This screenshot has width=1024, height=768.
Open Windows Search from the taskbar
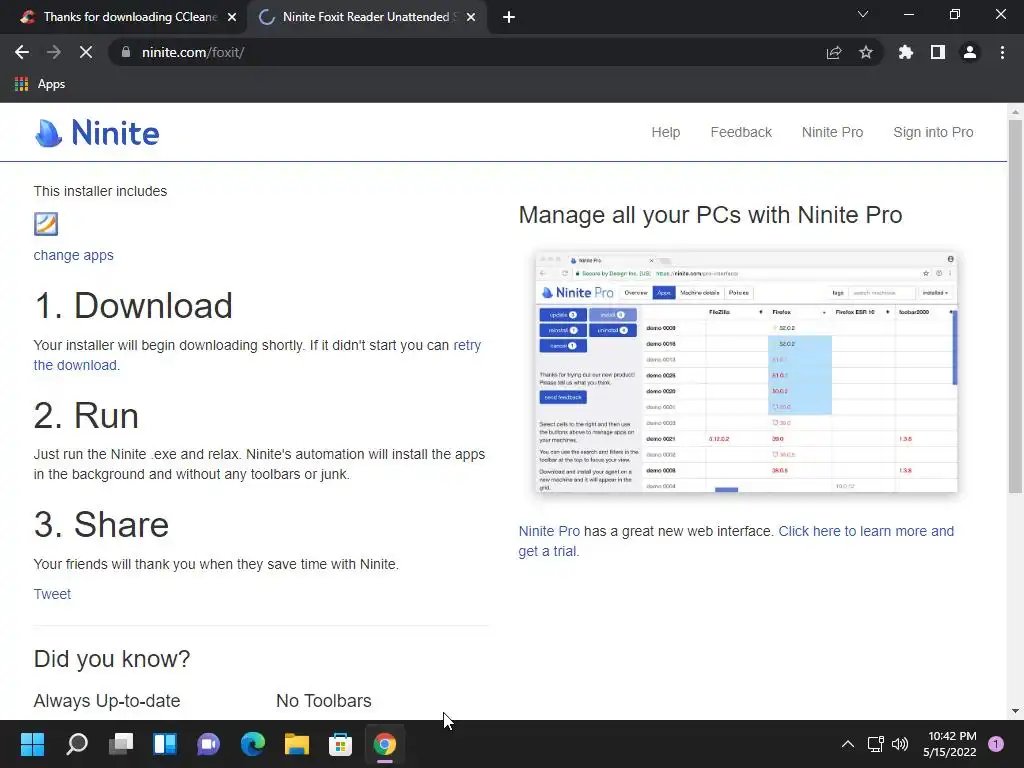pyautogui.click(x=76, y=744)
